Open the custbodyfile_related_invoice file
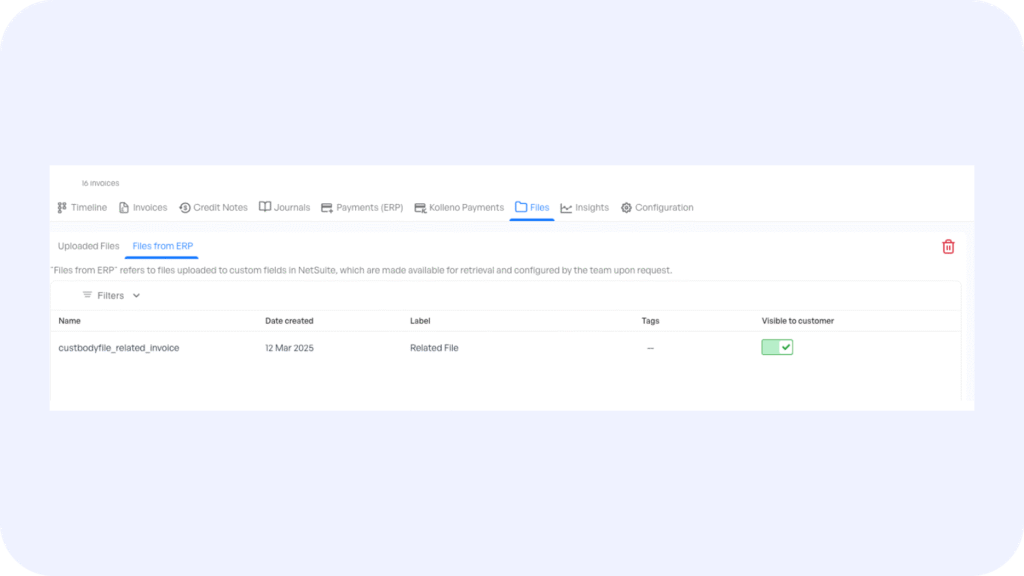Screen dimensions: 1024x576 tap(119, 348)
